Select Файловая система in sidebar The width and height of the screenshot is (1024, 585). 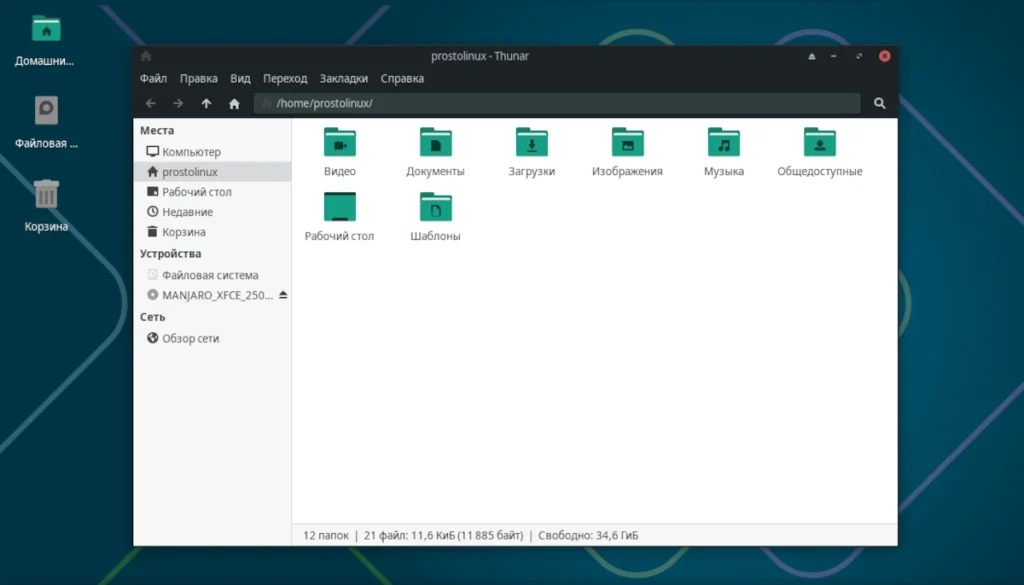point(212,275)
